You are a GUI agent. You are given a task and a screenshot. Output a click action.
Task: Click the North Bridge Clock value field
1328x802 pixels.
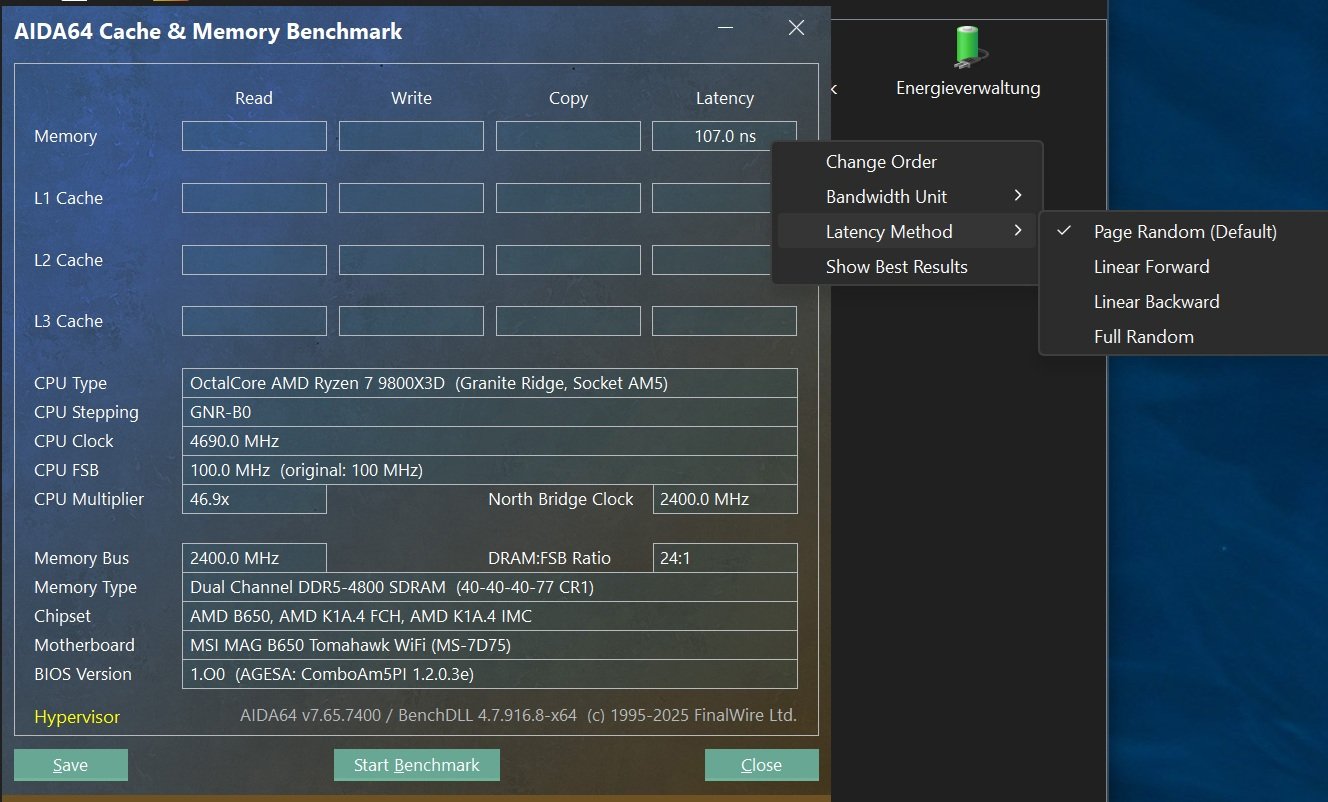tap(725, 499)
